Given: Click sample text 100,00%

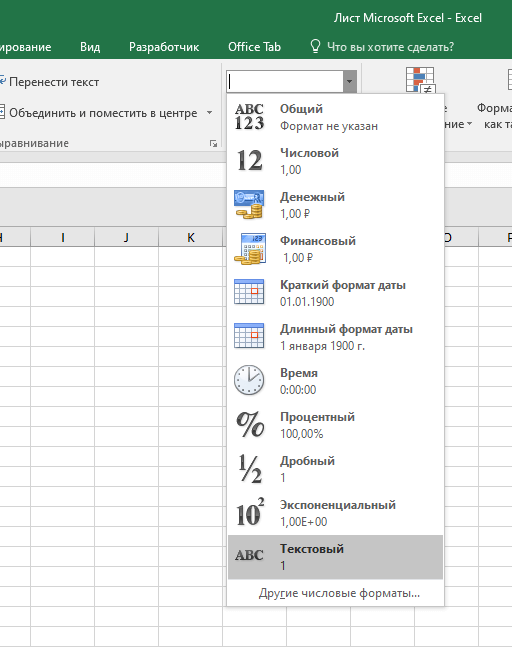Looking at the screenshot, I should point(302,434).
